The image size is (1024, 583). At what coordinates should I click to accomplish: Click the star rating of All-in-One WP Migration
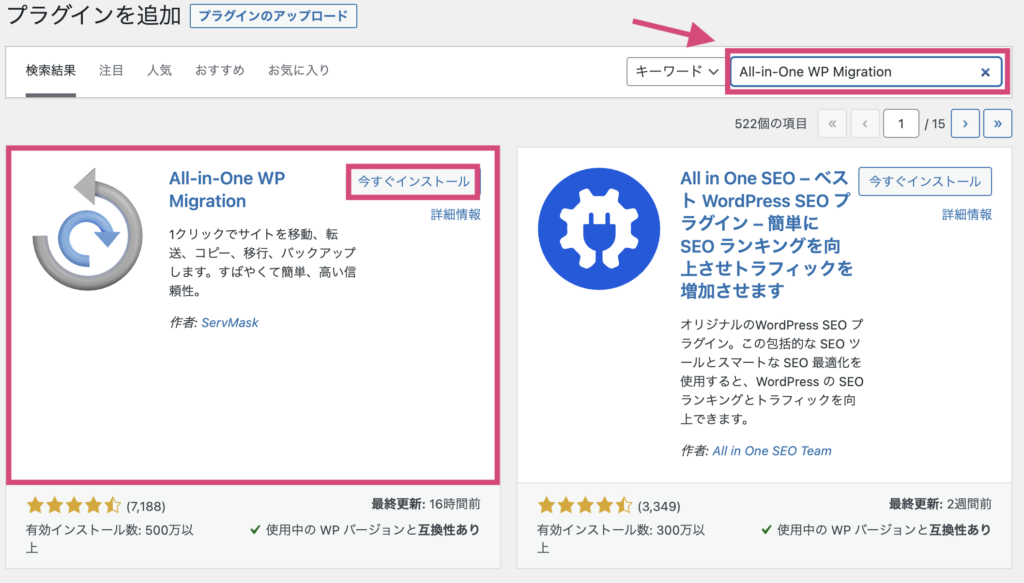(x=73, y=505)
